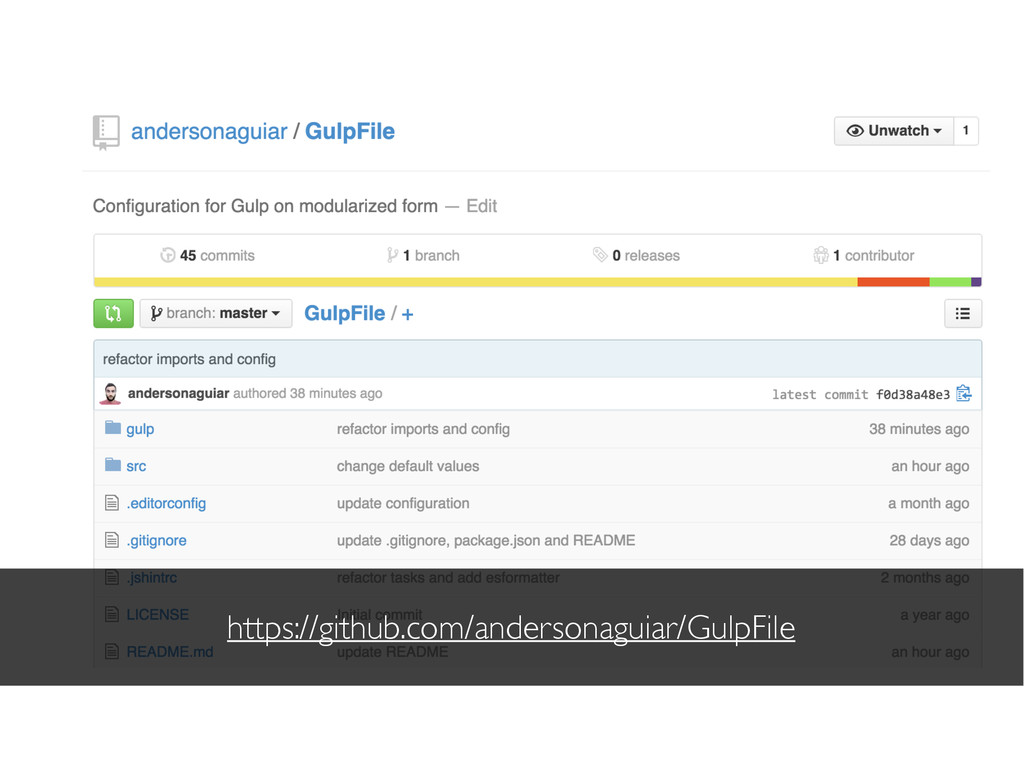This screenshot has height=768, width=1024.
Task: Click the plus to create new file
Action: (x=408, y=315)
